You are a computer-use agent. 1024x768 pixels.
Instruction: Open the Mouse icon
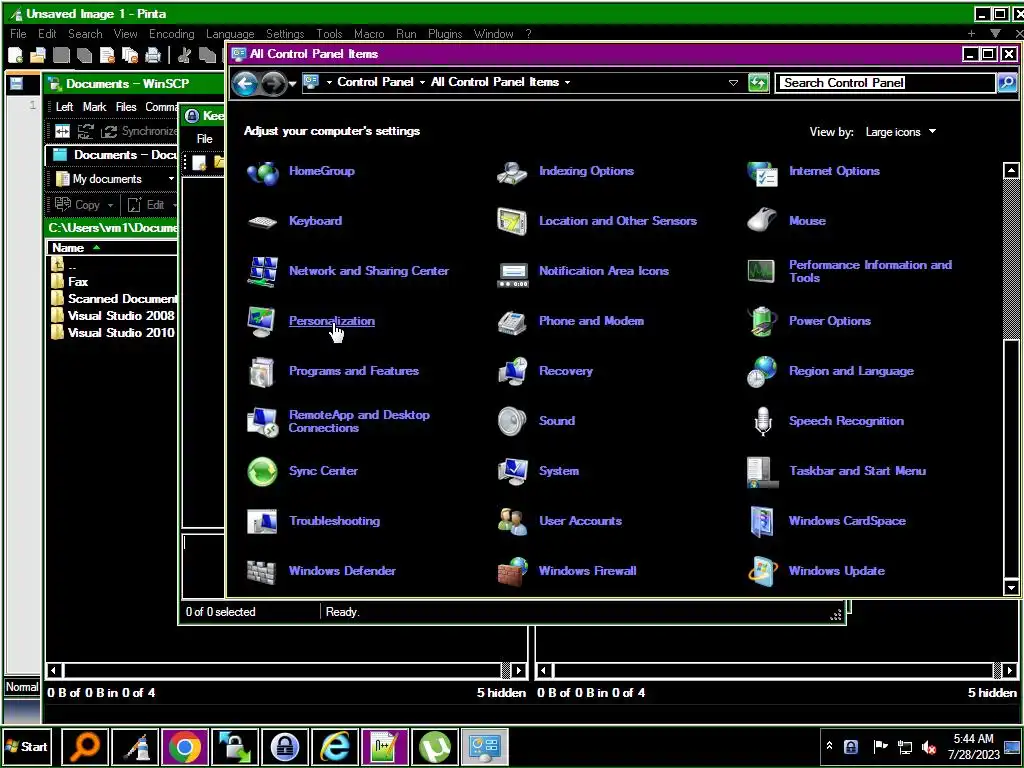761,221
